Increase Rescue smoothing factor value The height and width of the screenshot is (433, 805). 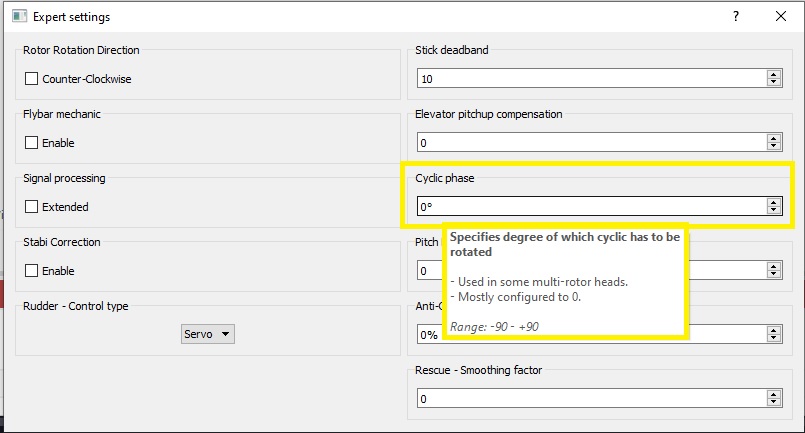pos(773,395)
